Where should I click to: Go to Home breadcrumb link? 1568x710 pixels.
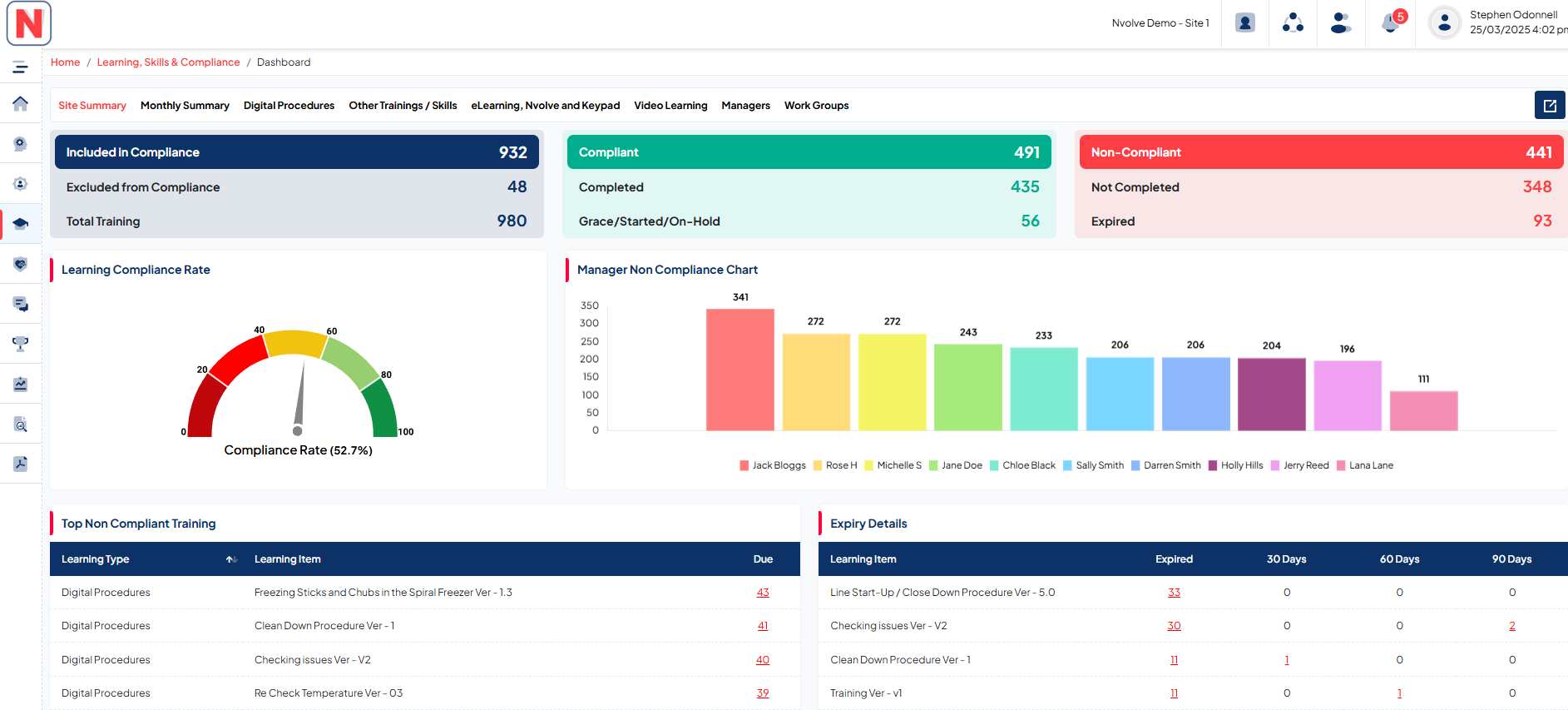[66, 62]
